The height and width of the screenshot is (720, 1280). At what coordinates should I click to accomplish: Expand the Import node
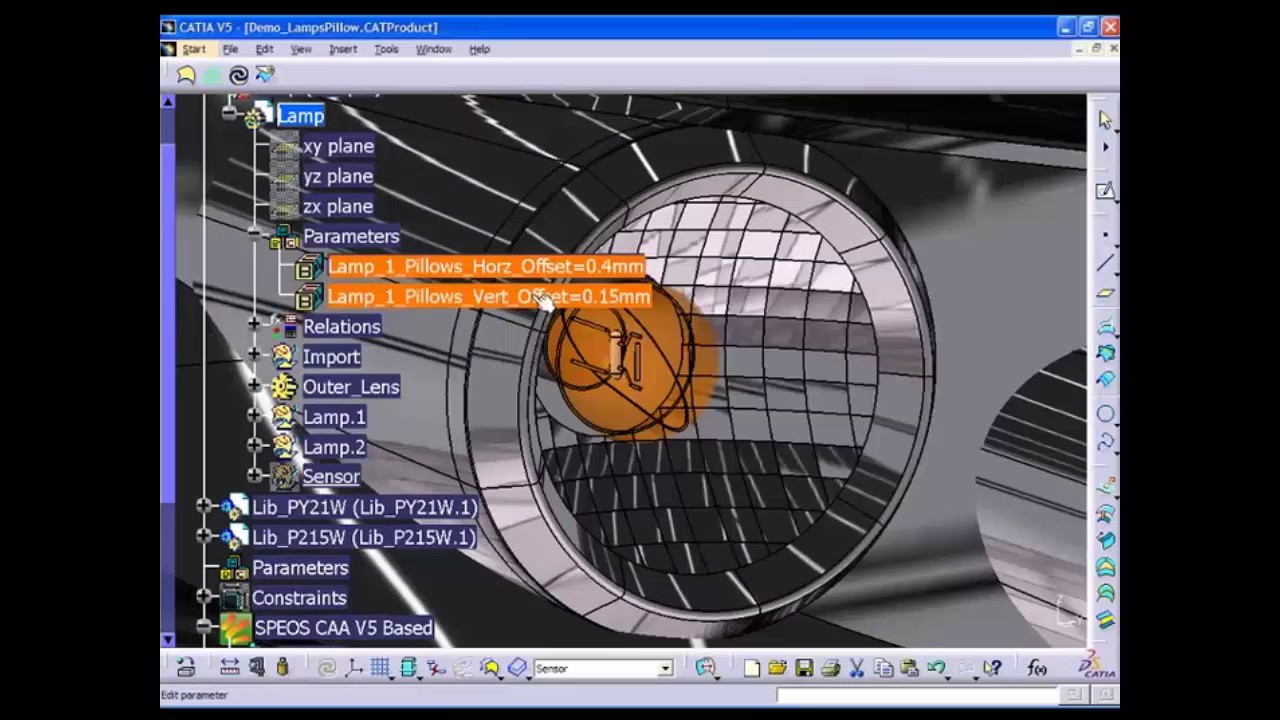click(254, 354)
